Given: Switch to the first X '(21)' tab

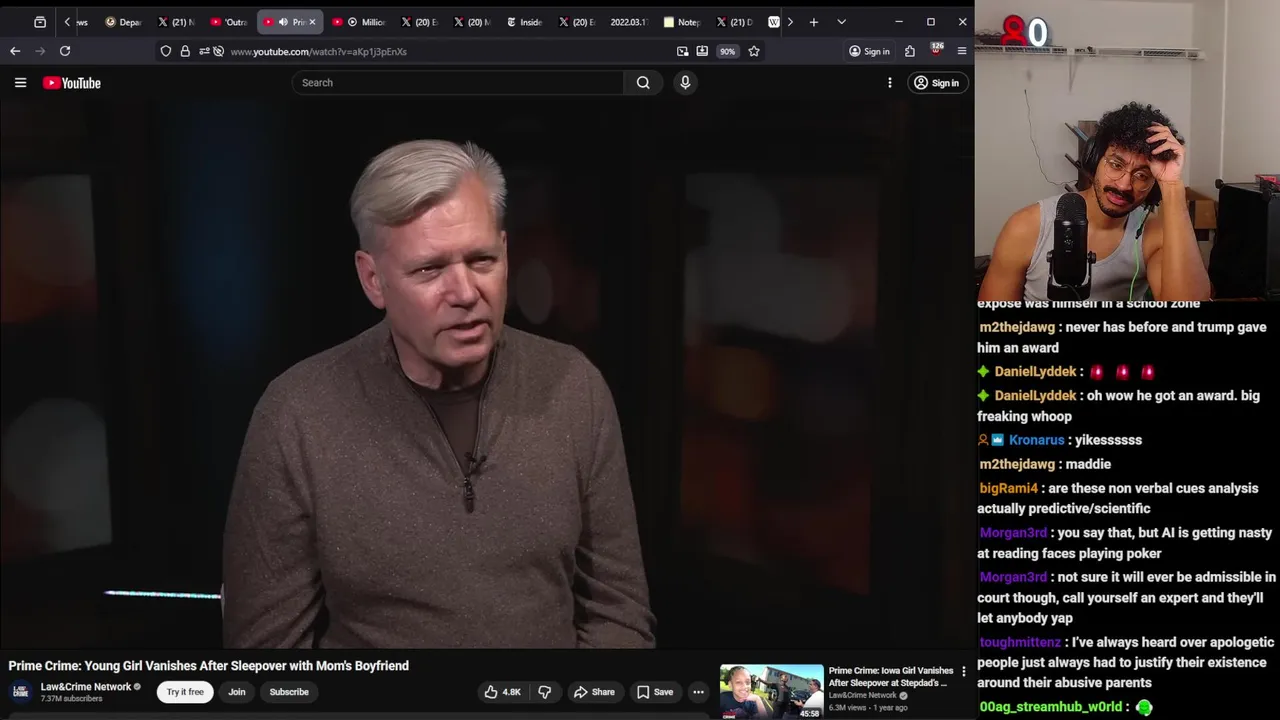Looking at the screenshot, I should click(176, 22).
